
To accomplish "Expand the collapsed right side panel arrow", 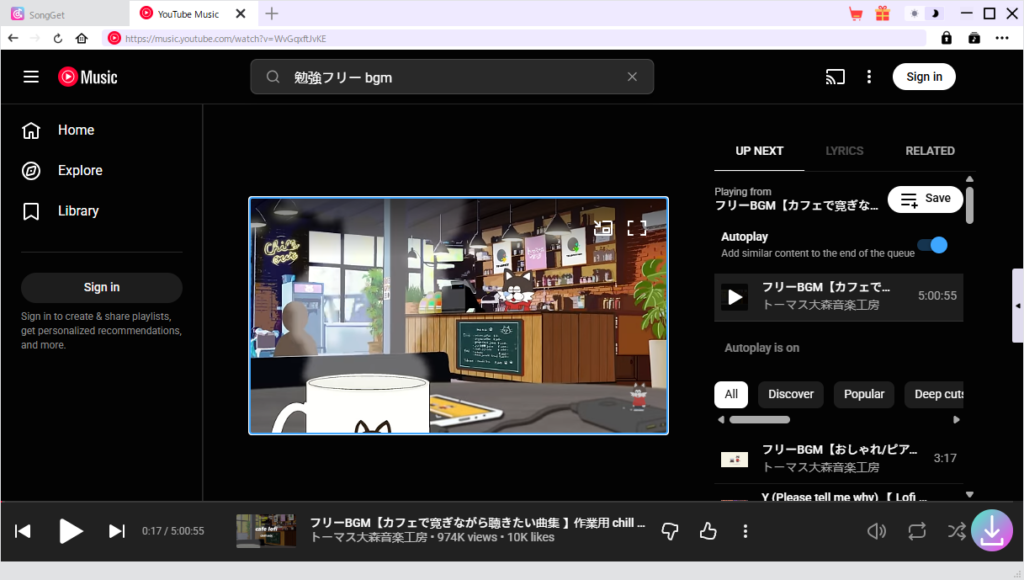I will pos(1018,306).
